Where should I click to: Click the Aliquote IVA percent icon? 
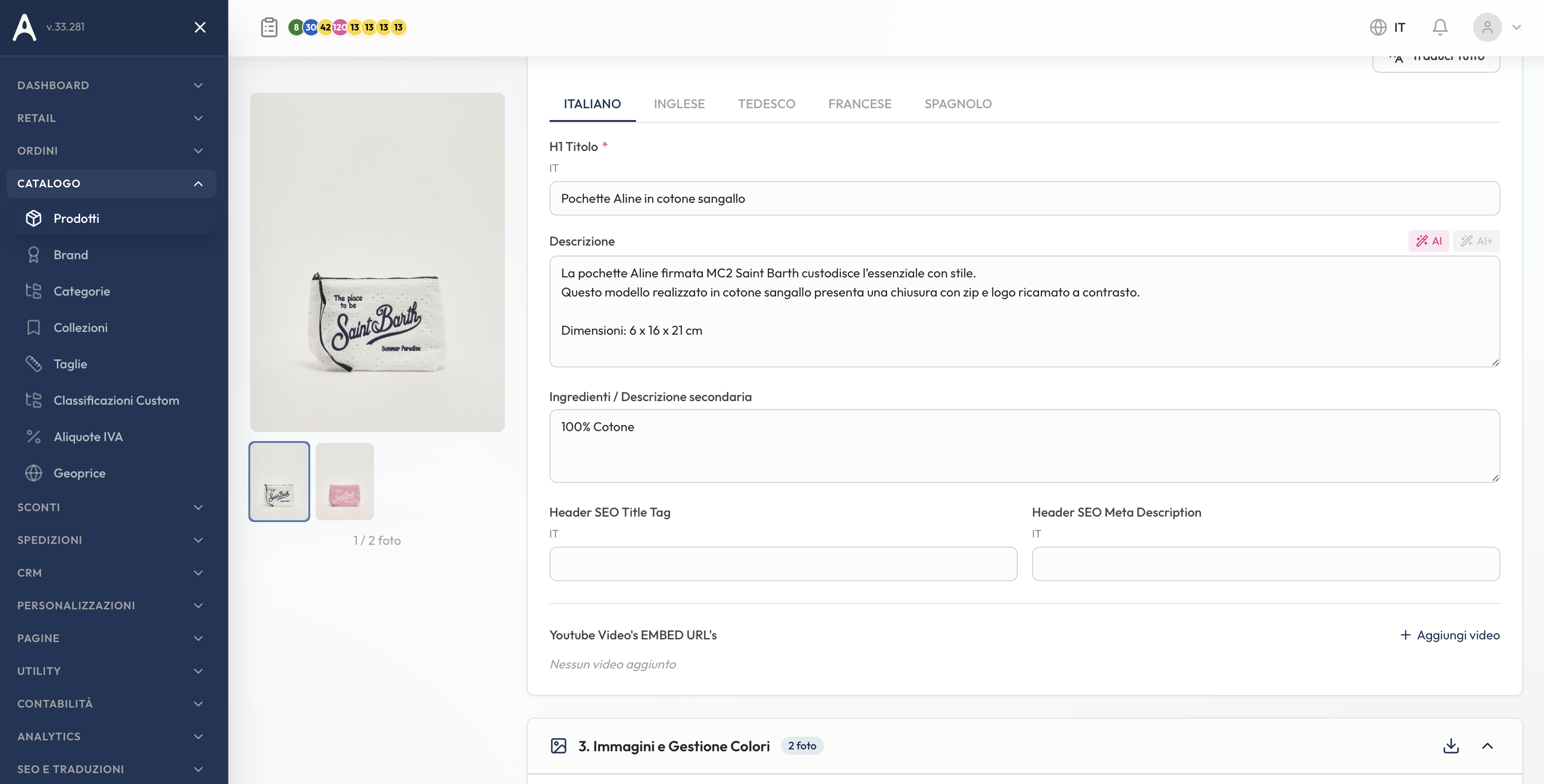34,437
